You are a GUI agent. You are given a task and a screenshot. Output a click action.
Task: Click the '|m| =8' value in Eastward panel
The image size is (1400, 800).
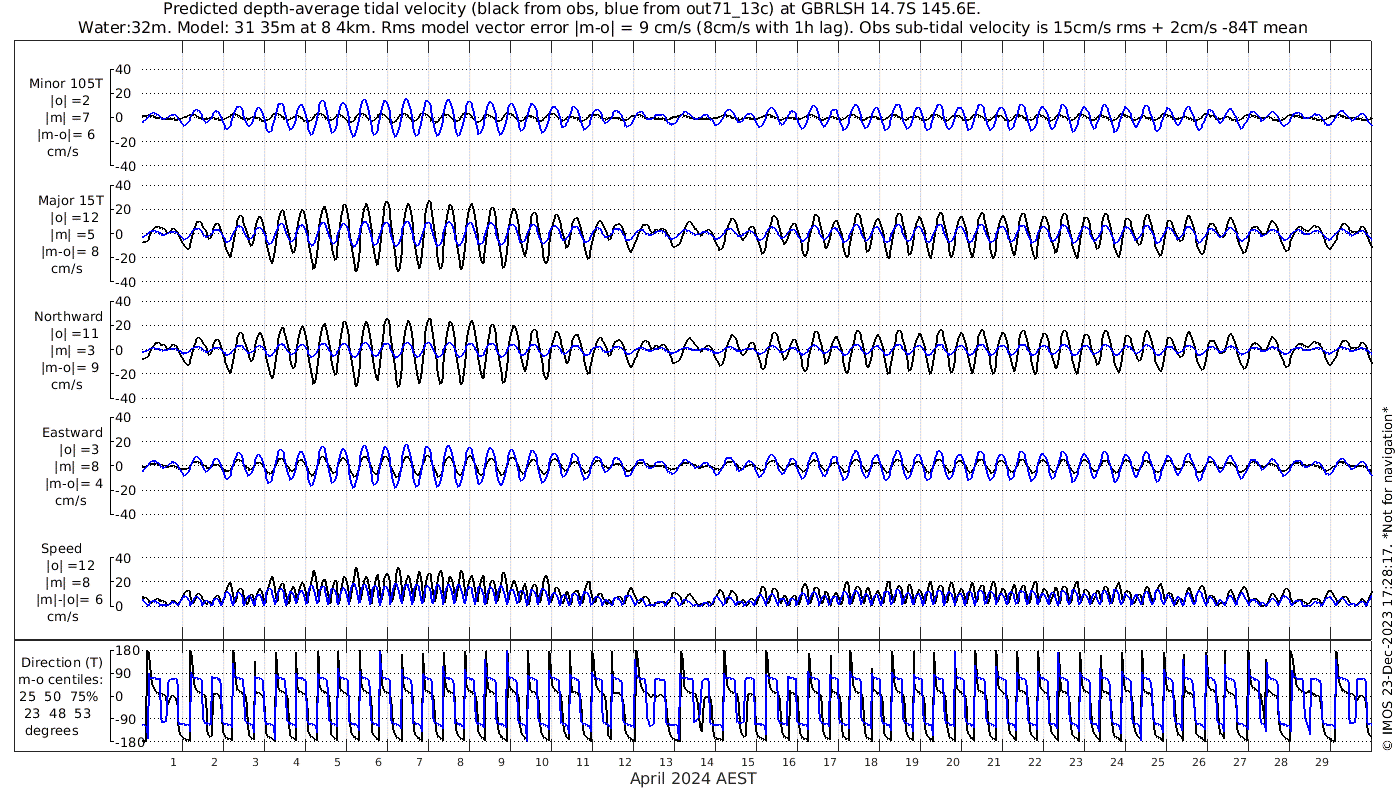[x=75, y=467]
